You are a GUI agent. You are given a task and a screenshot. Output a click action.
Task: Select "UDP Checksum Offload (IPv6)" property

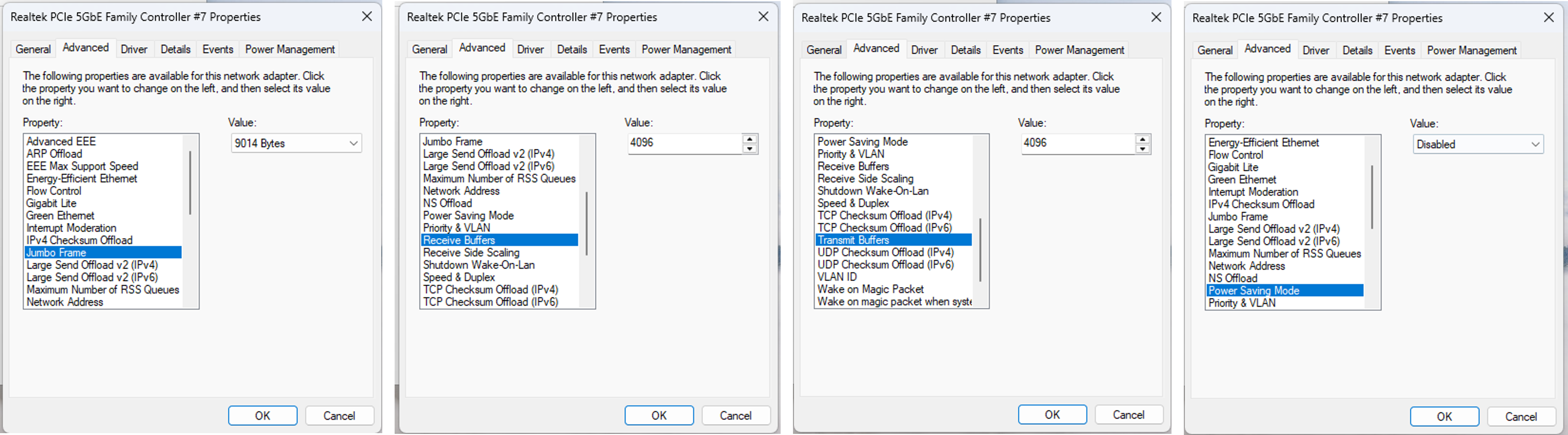pyautogui.click(x=886, y=265)
